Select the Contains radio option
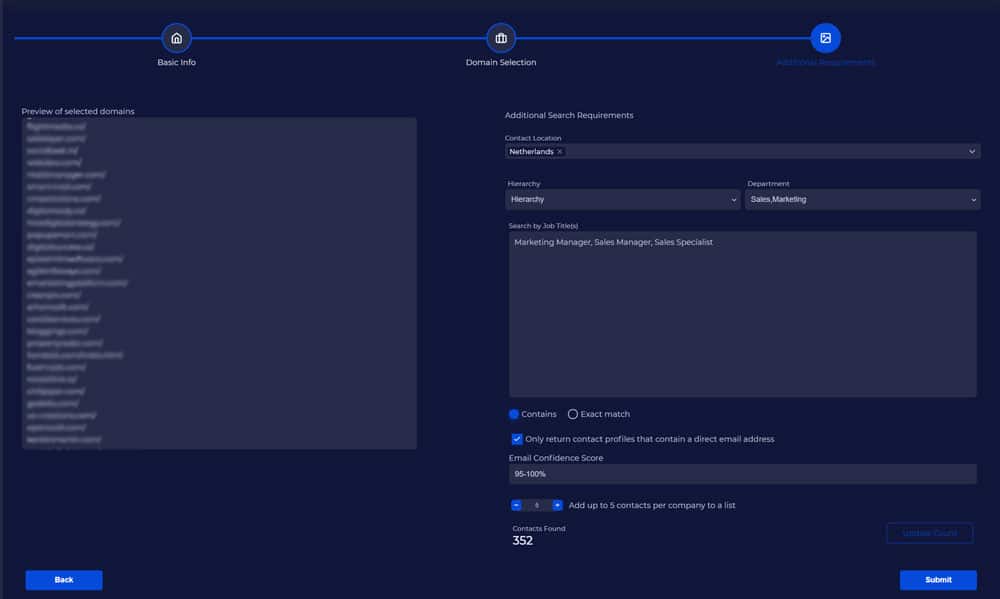This screenshot has height=599, width=1000. [x=514, y=414]
